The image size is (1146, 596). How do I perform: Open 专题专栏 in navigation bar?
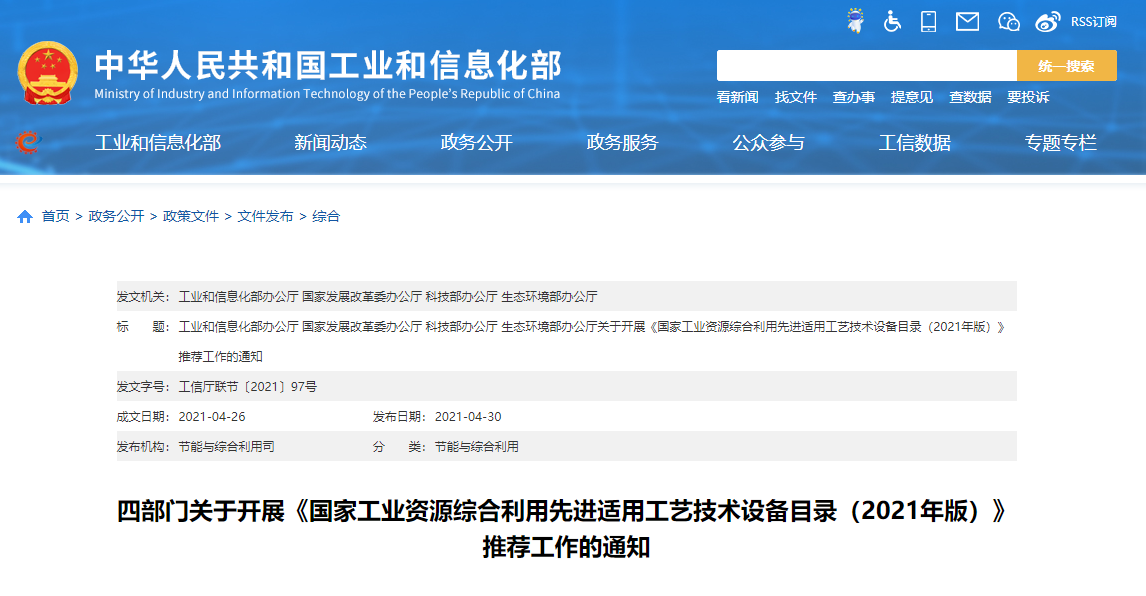pyautogui.click(x=1060, y=143)
